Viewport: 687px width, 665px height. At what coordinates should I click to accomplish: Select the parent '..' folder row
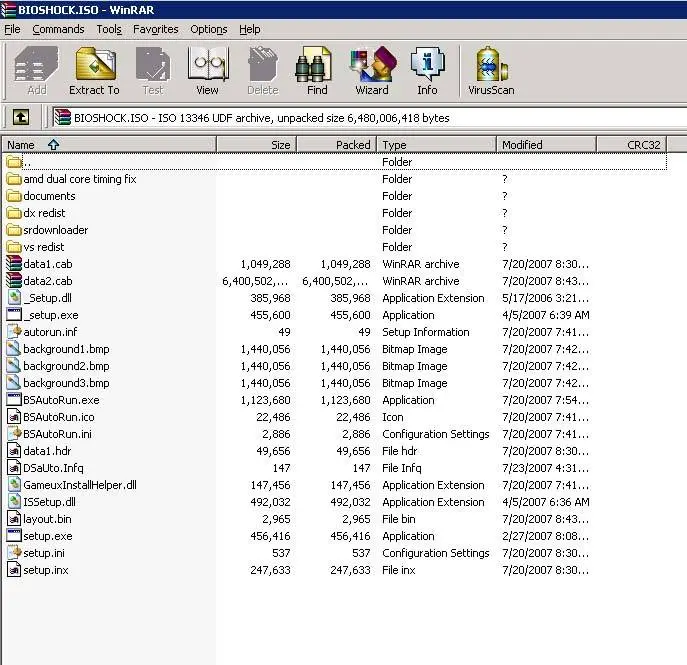(334, 162)
